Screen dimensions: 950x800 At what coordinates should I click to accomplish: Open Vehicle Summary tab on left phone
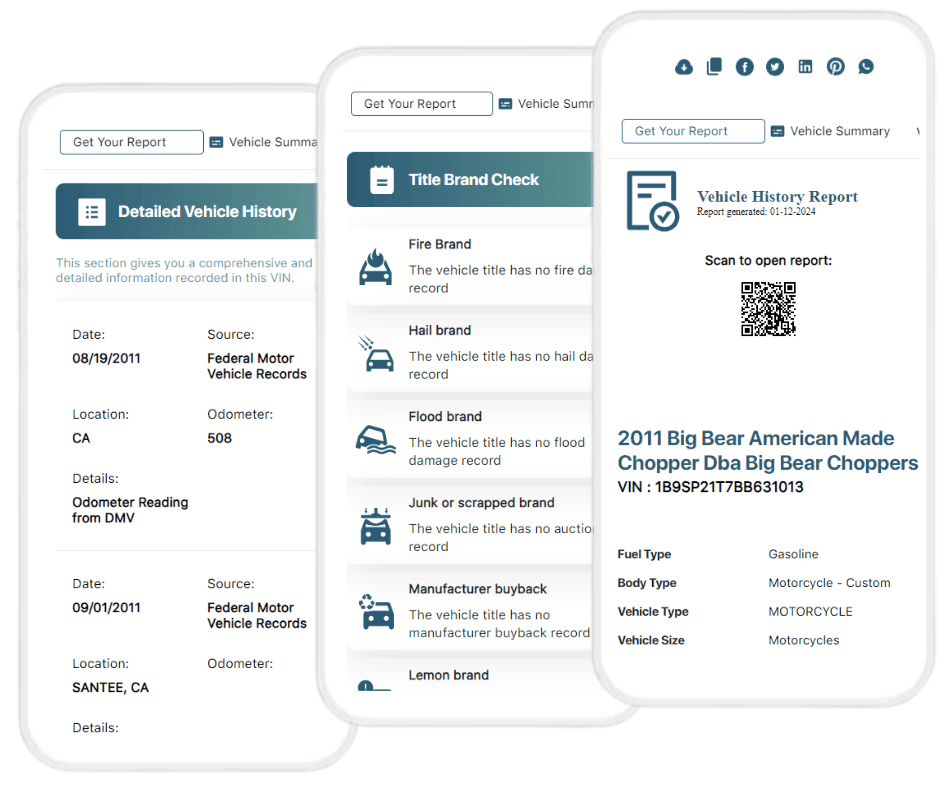click(x=263, y=142)
